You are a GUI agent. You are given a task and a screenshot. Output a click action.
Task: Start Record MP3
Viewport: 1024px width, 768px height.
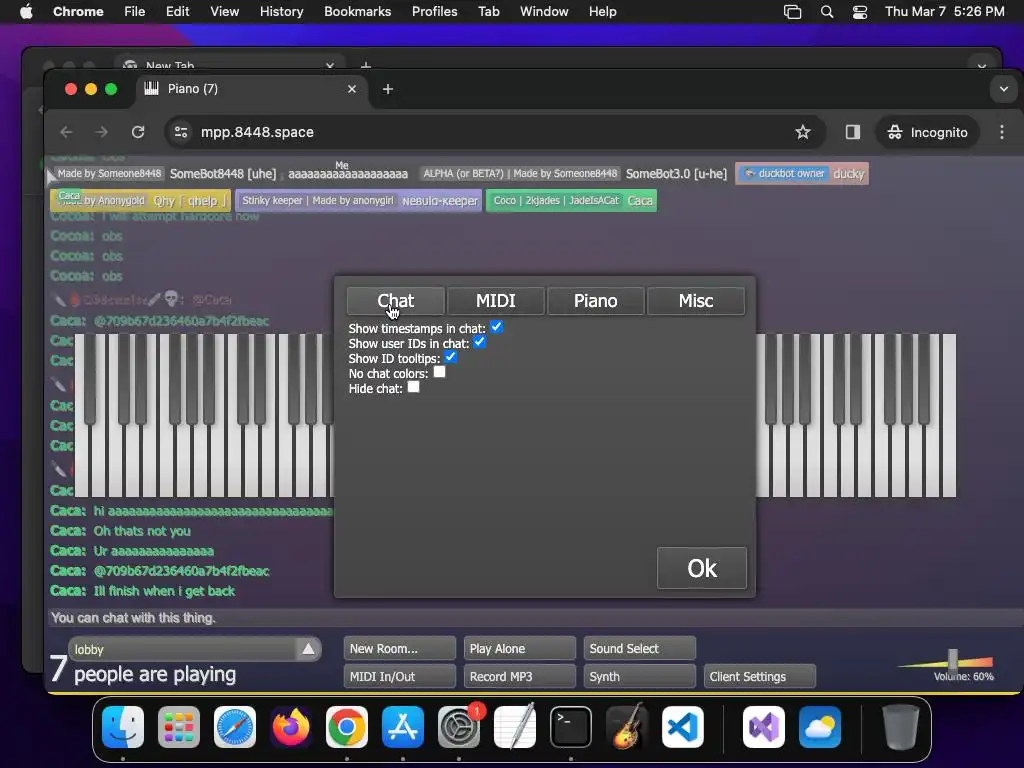point(520,677)
